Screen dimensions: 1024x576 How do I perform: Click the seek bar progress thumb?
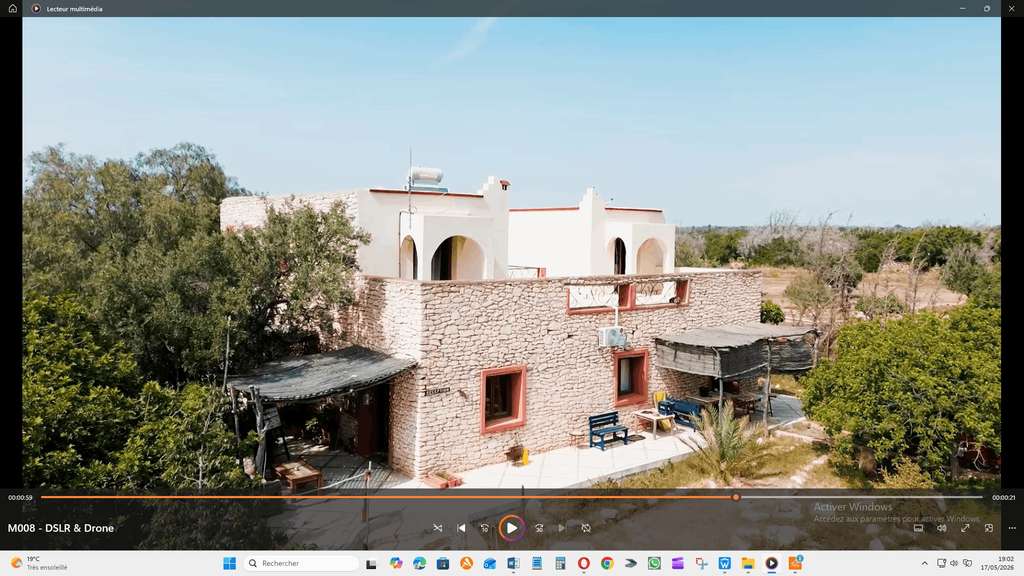click(736, 497)
